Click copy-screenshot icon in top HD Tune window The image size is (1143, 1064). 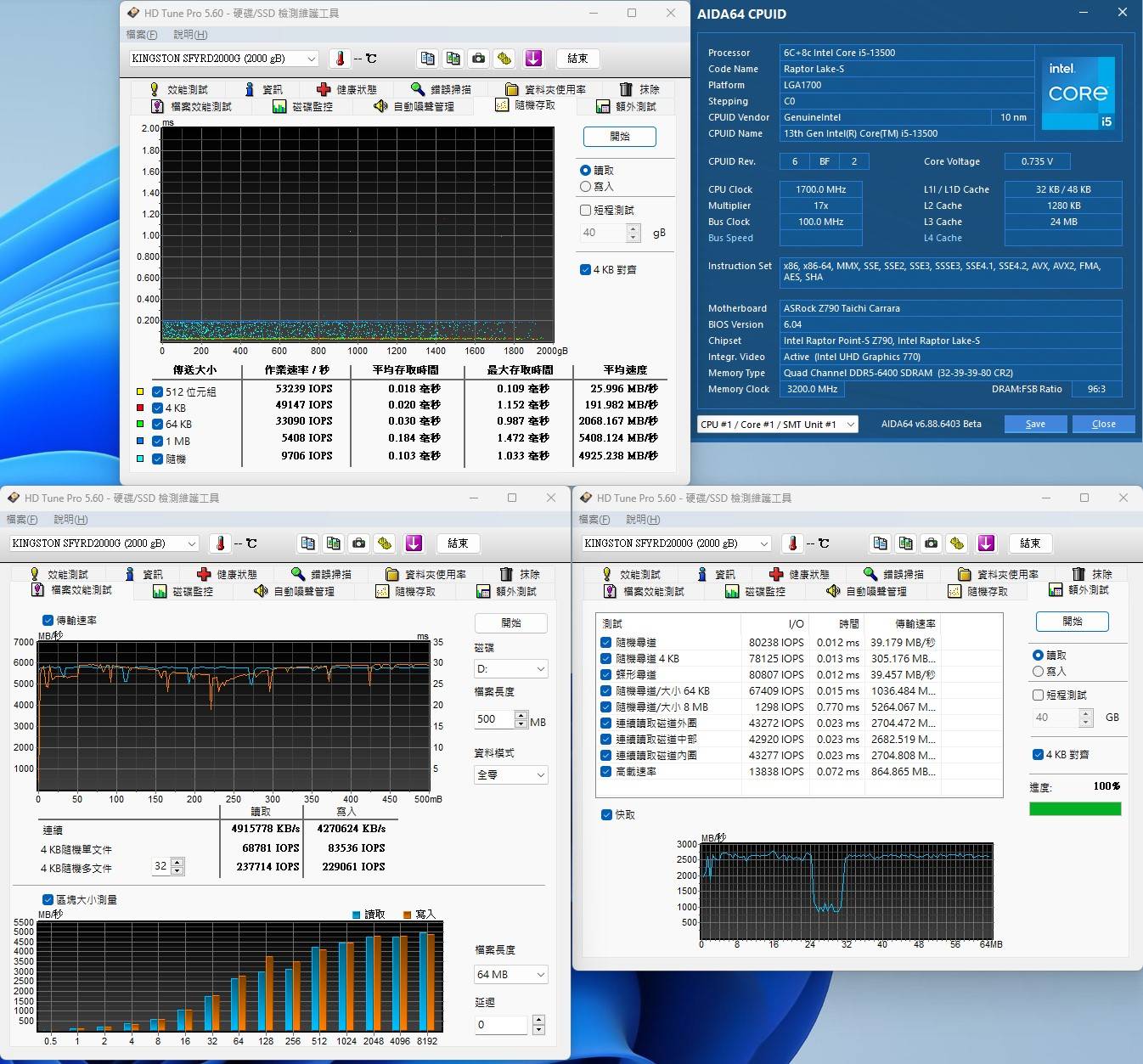click(453, 59)
